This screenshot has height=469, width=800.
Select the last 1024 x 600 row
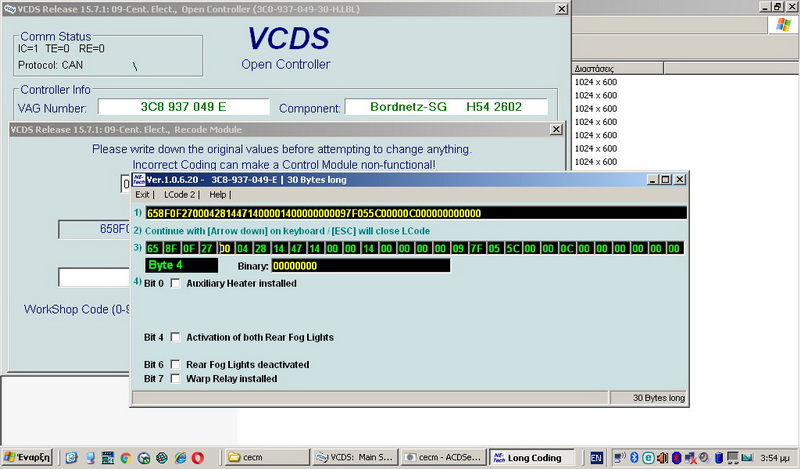pyautogui.click(x=596, y=162)
